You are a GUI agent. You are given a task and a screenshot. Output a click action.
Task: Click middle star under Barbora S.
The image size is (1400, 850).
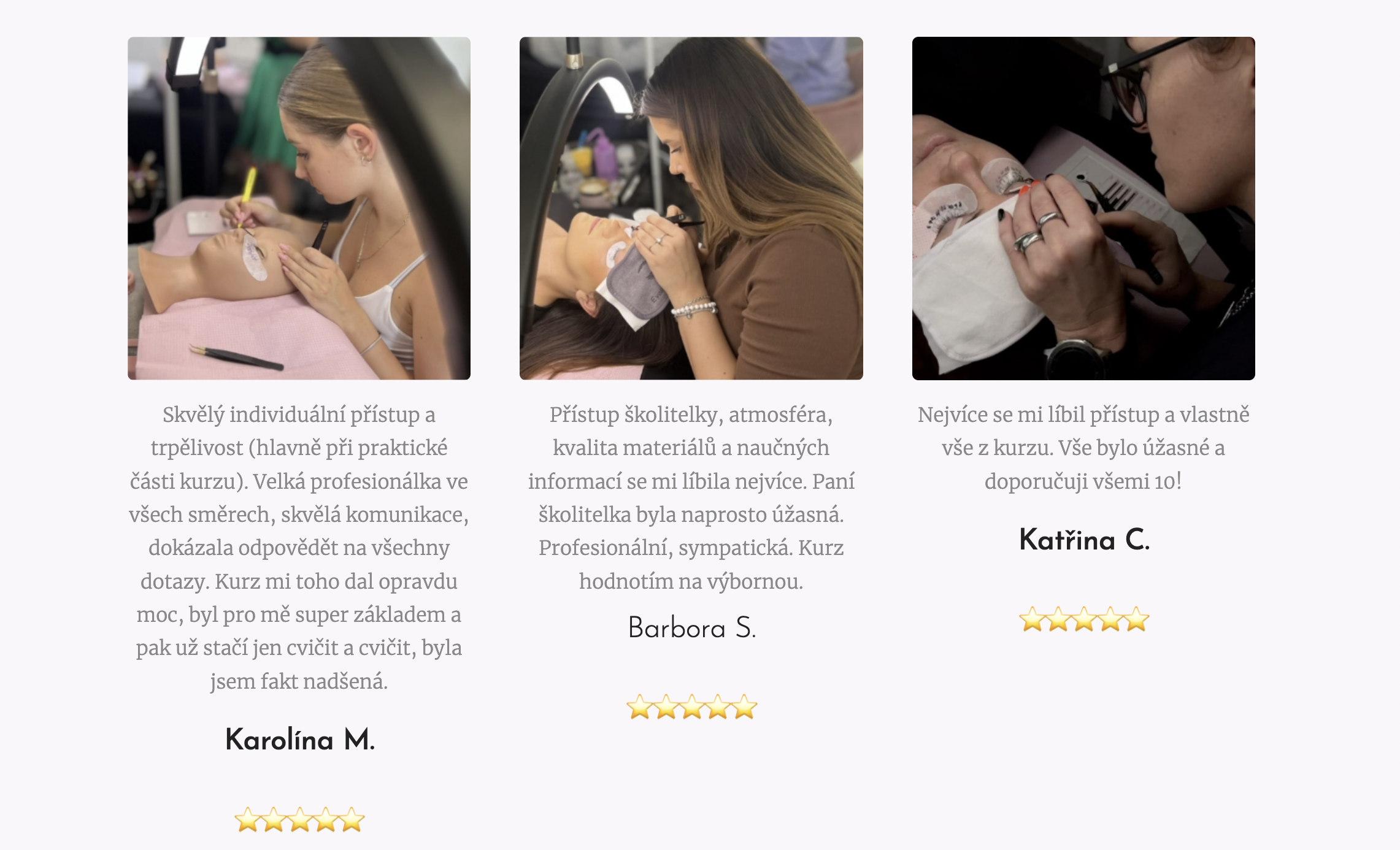pos(691,706)
